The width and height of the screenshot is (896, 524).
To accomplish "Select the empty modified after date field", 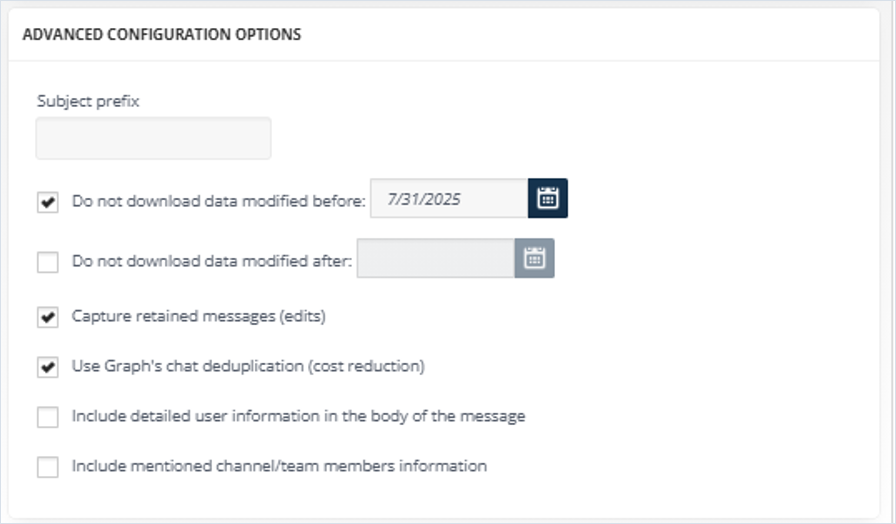I will point(436,258).
